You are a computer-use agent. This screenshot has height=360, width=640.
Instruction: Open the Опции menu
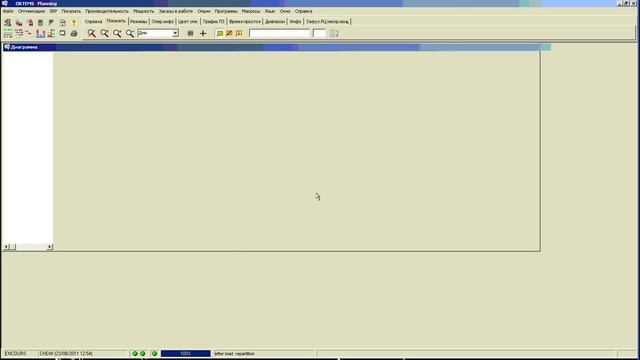[204, 11]
